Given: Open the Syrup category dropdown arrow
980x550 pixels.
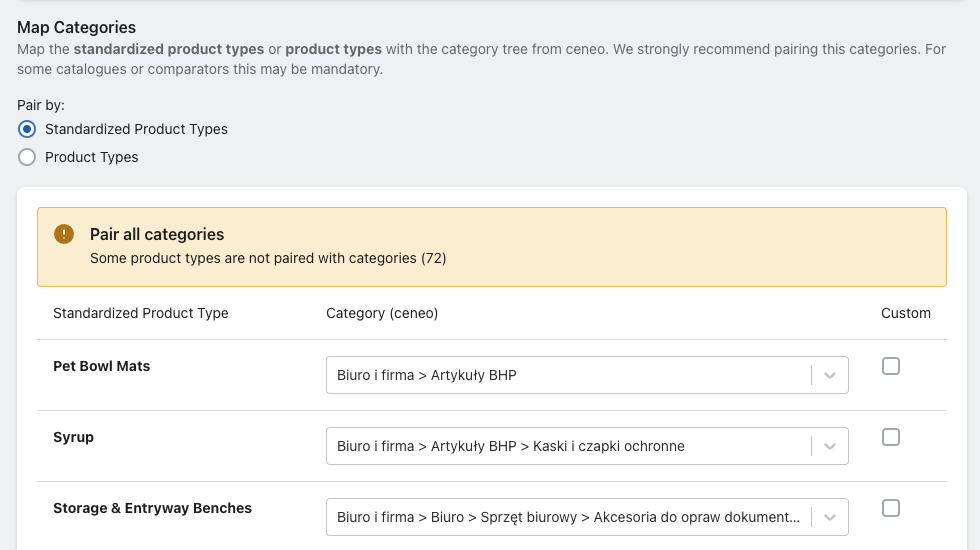Looking at the screenshot, I should click(829, 446).
